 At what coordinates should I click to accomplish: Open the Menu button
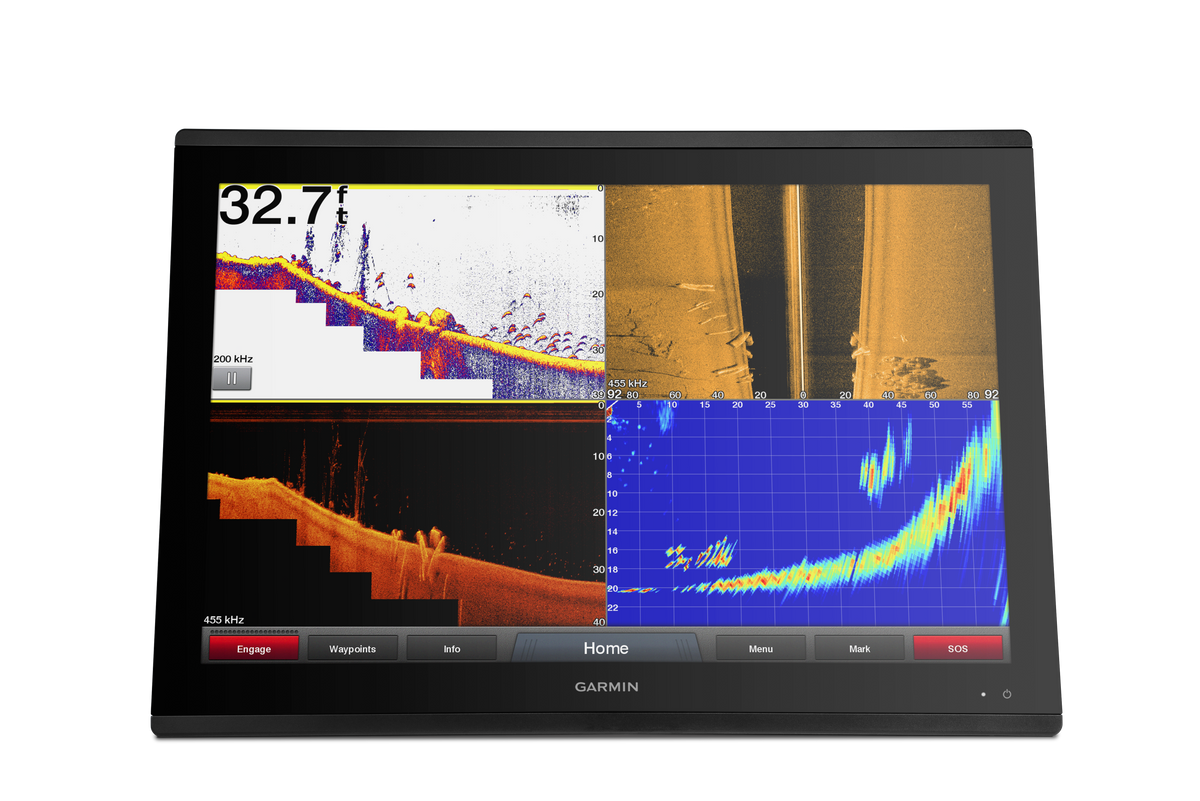(x=760, y=649)
